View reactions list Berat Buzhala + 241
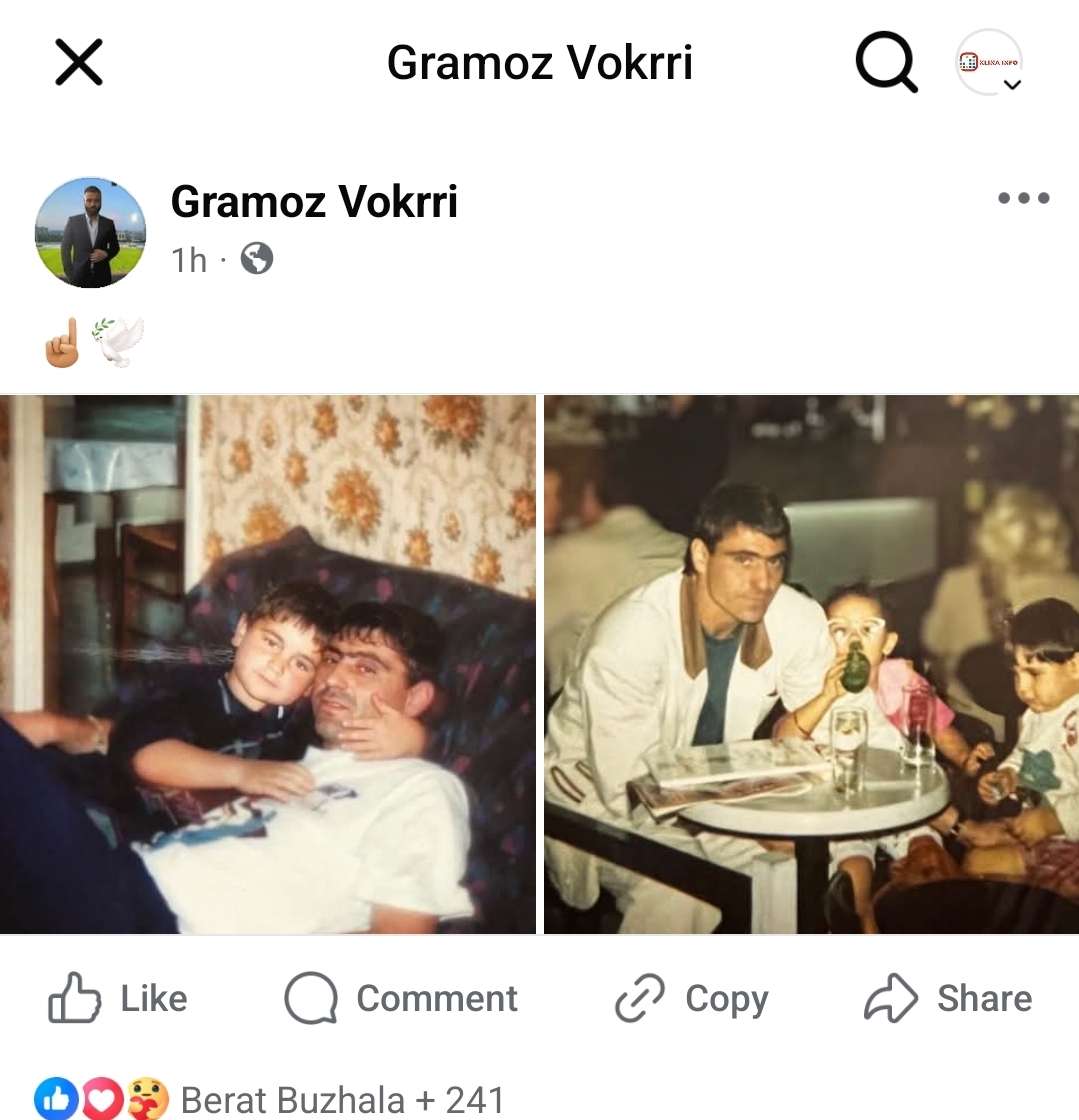Screen dimensions: 1079x1120 [x=343, y=1100]
